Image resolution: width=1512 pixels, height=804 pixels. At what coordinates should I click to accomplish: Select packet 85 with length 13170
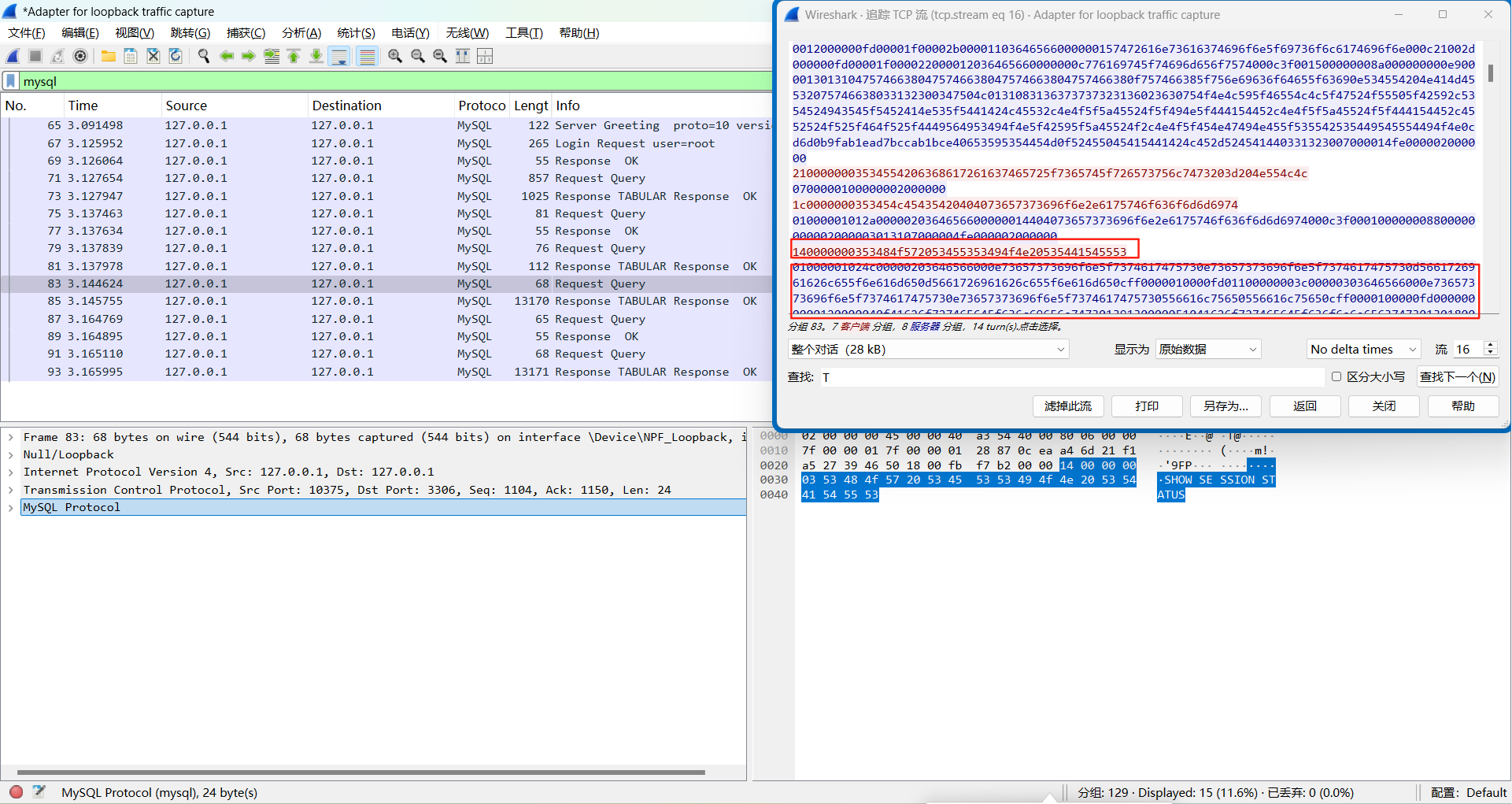pos(386,301)
